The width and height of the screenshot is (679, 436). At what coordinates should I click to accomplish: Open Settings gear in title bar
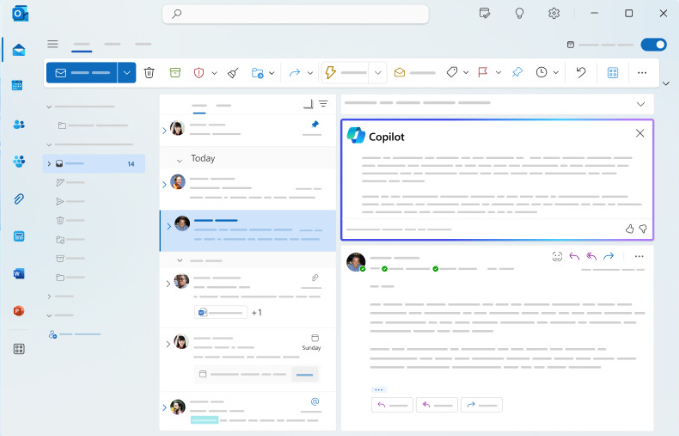(x=554, y=13)
